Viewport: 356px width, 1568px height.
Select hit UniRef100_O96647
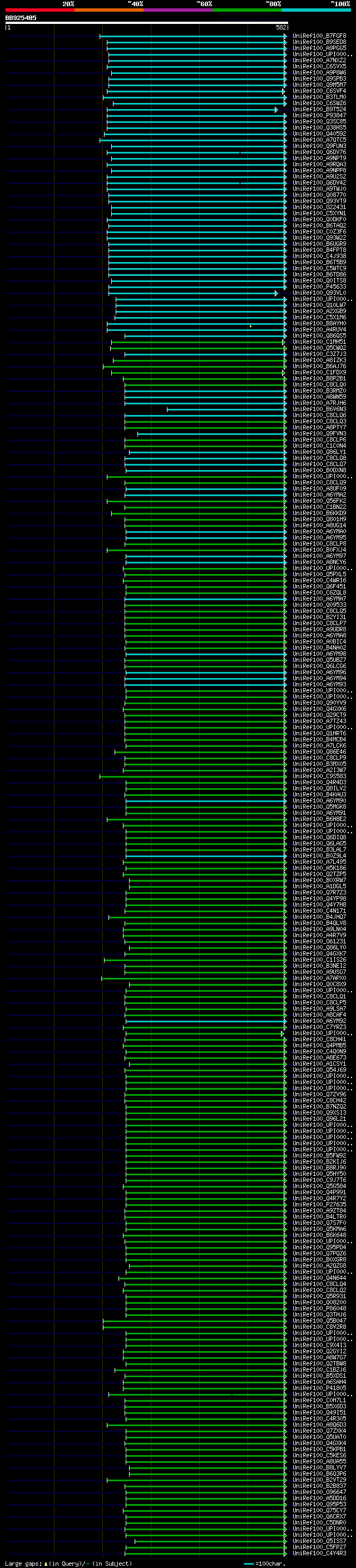[x=319, y=1492]
